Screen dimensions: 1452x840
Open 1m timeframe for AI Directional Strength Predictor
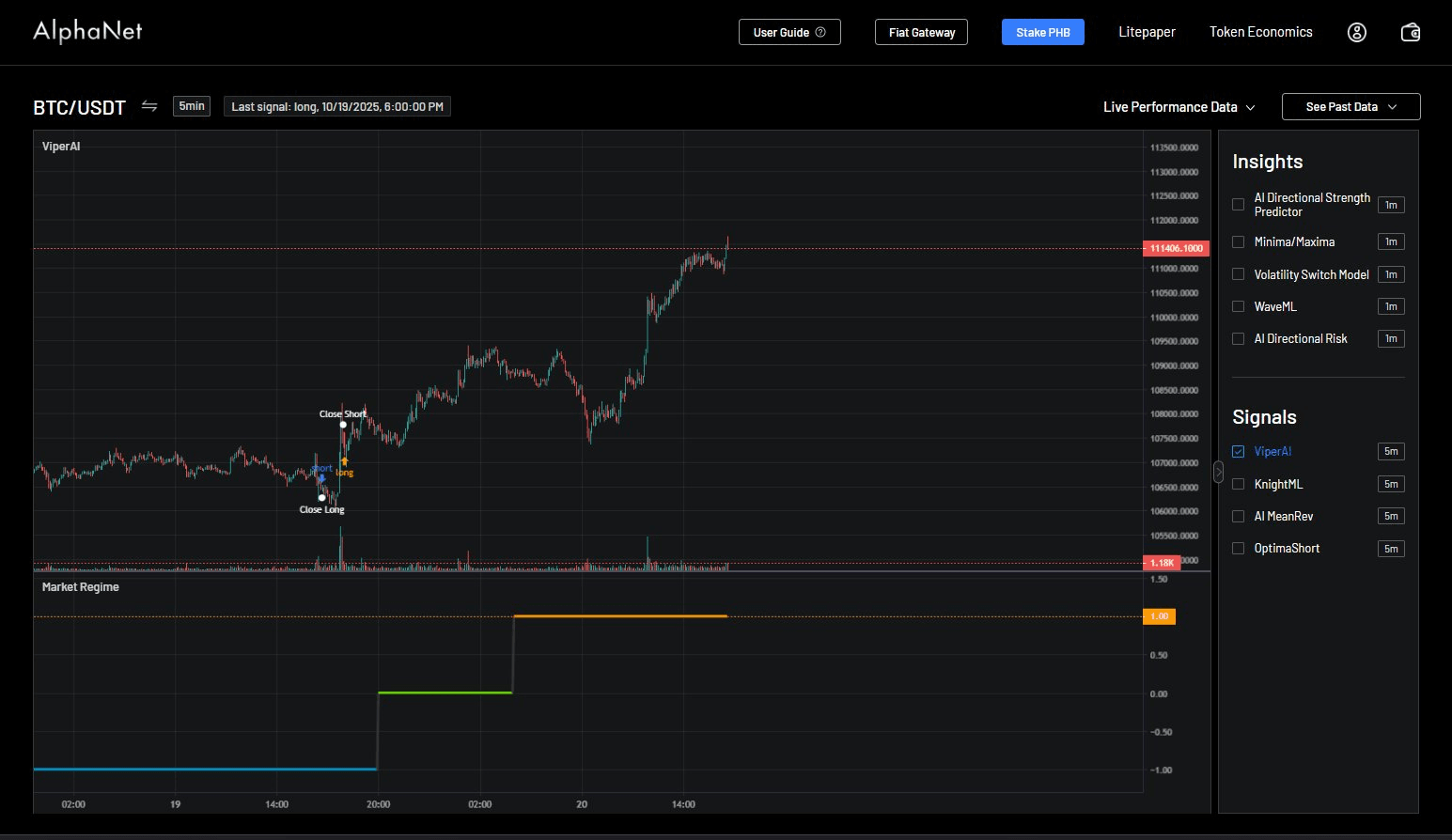[1391, 205]
